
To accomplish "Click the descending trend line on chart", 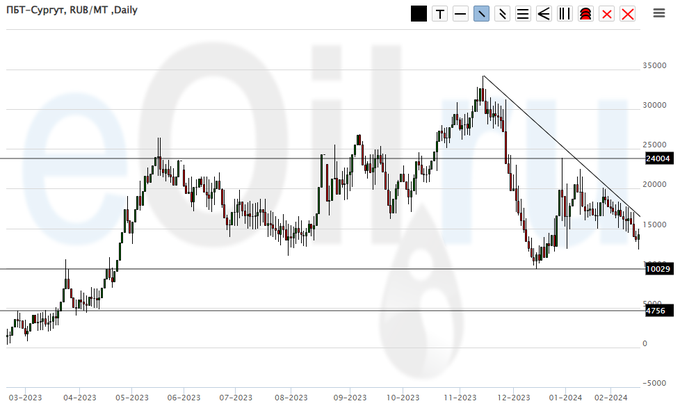I will [560, 145].
